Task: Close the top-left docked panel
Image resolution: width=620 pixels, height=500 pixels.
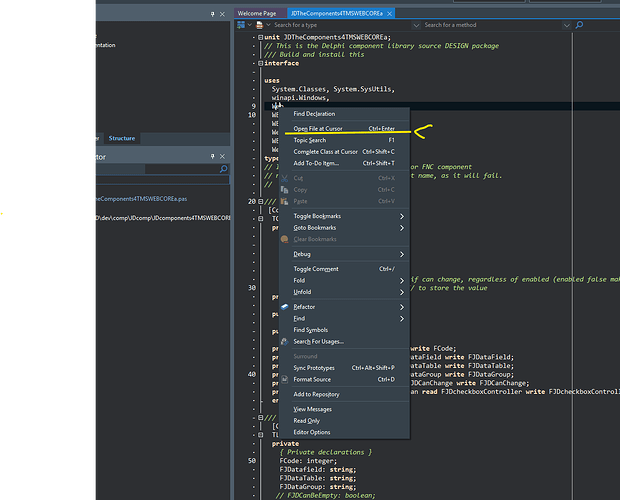Action: (223, 13)
